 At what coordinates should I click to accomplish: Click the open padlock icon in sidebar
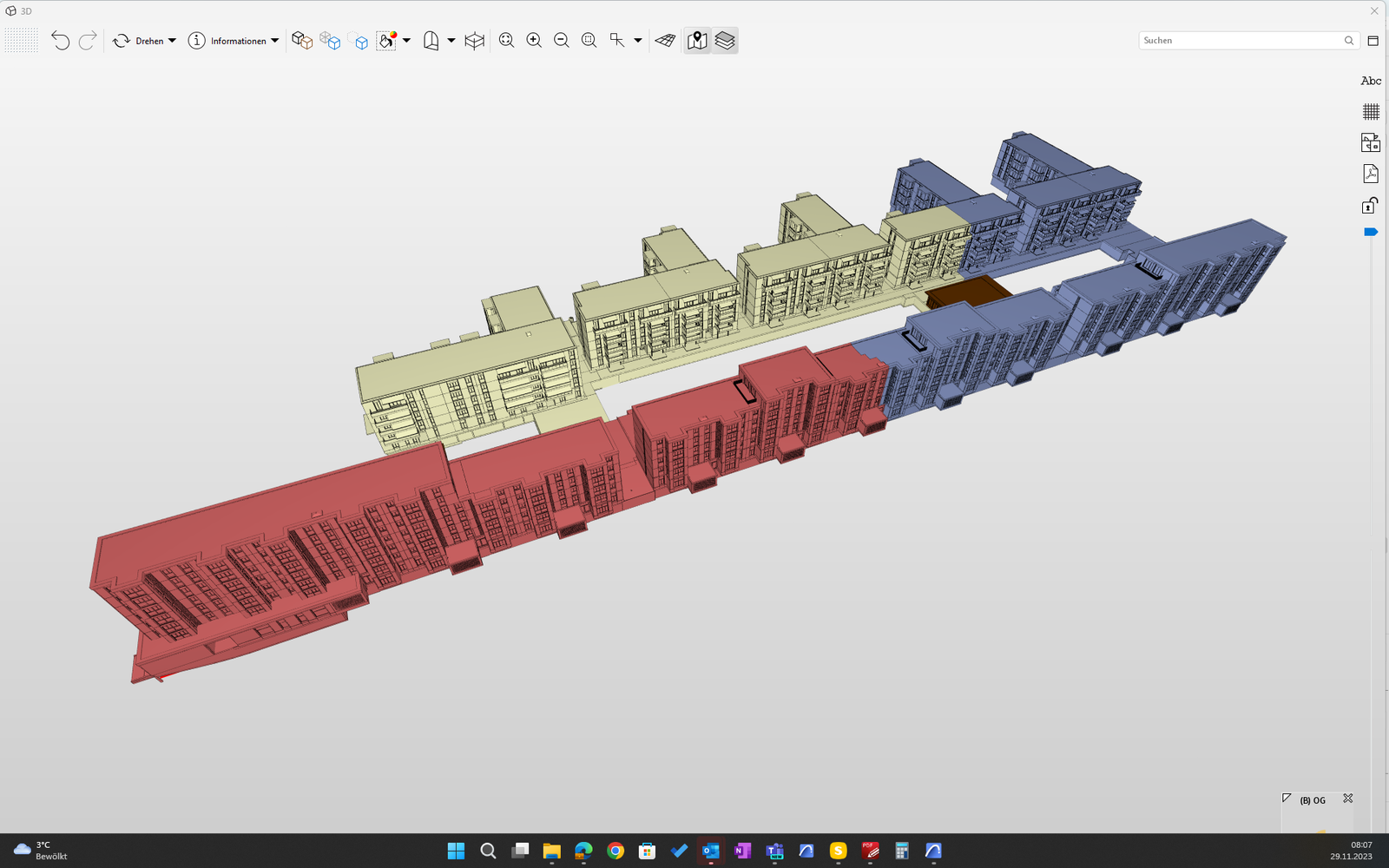pyautogui.click(x=1370, y=206)
